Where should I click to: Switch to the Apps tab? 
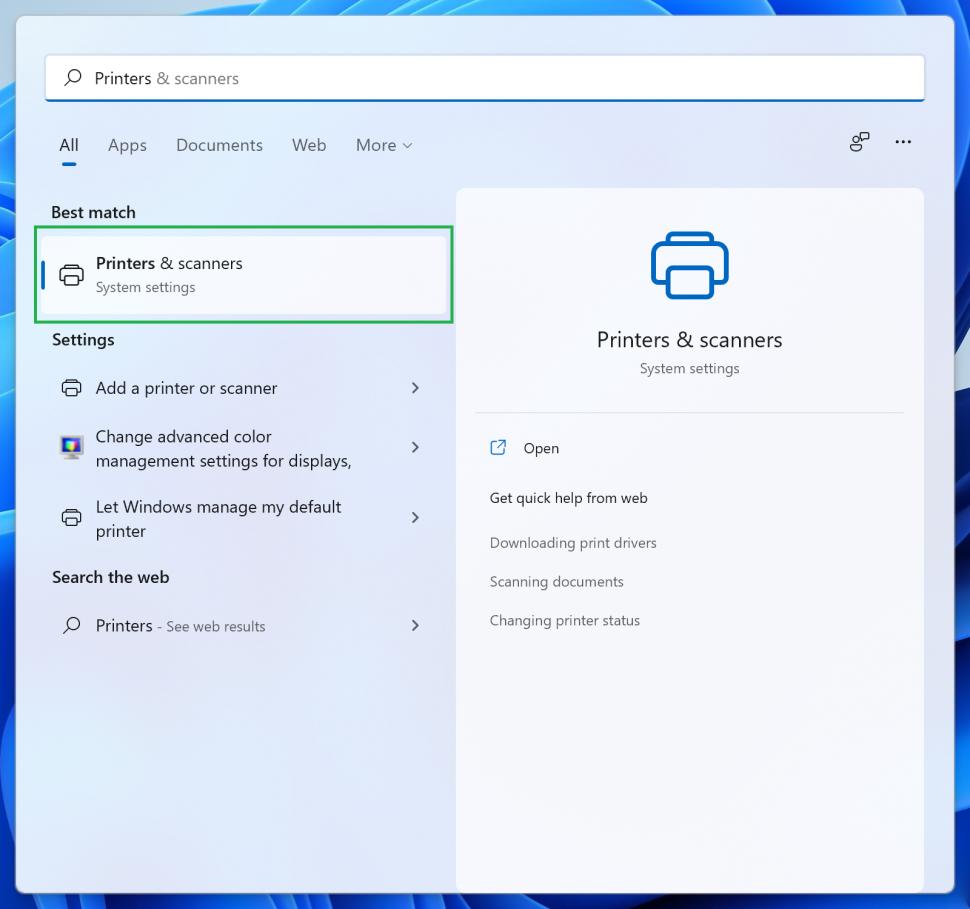click(127, 145)
